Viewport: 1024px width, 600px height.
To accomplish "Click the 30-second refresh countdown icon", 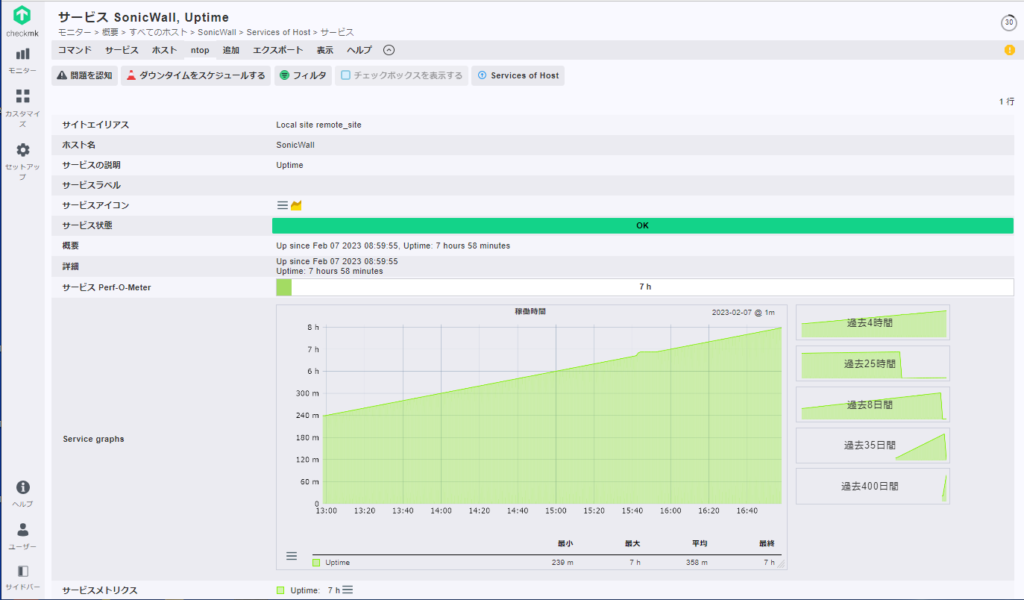I will [1008, 22].
